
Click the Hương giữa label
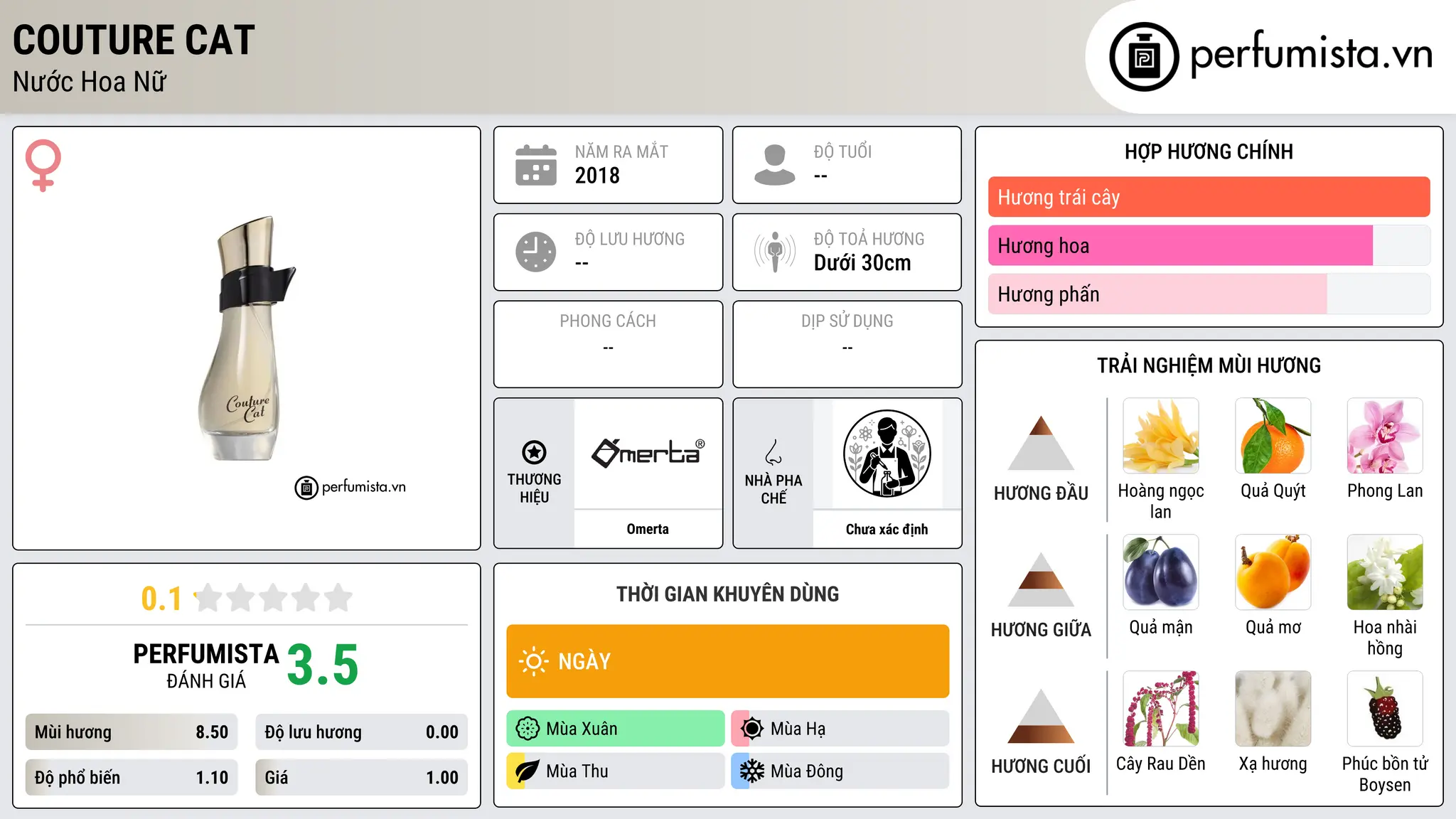pyautogui.click(x=1041, y=630)
